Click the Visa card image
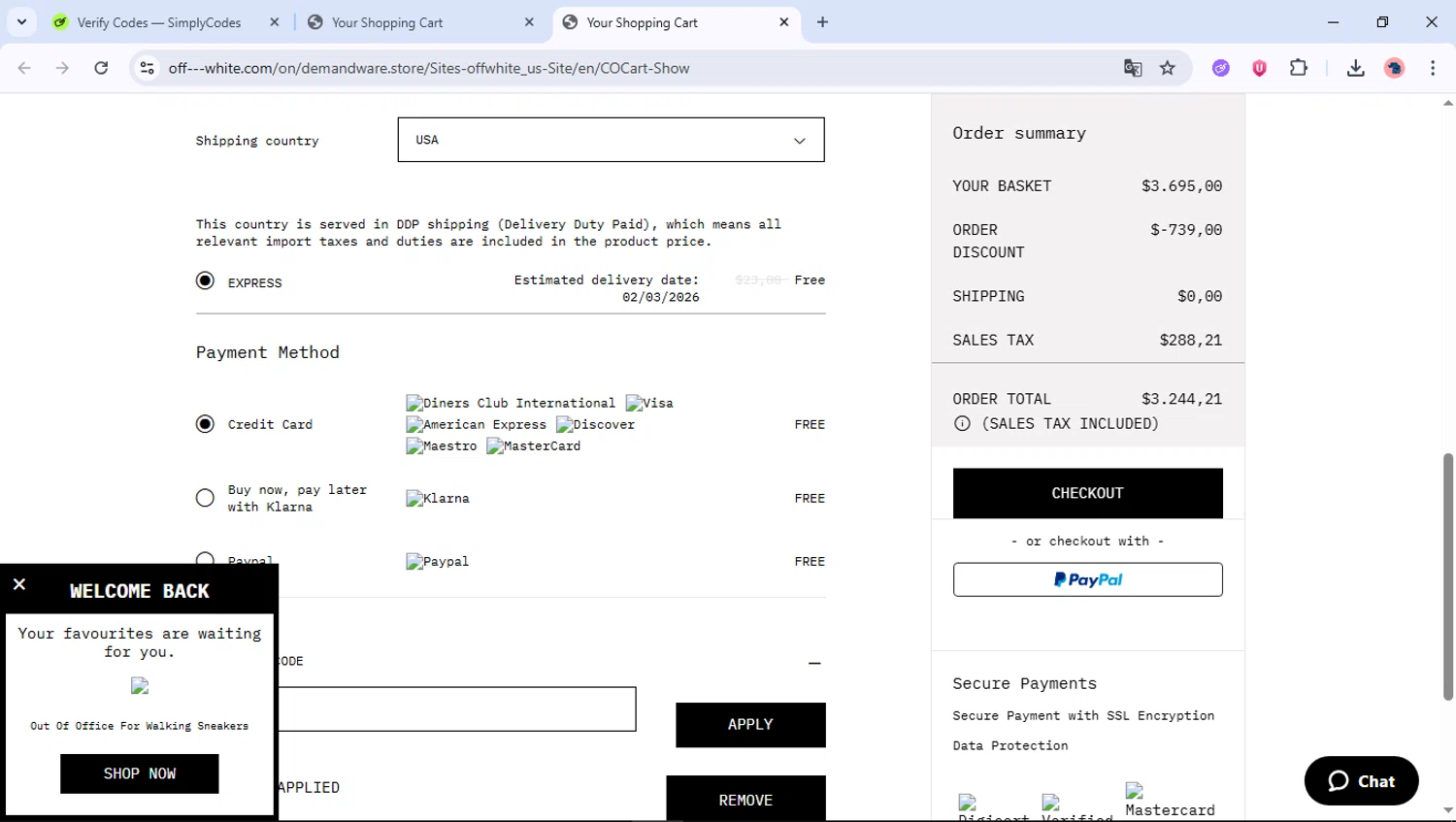This screenshot has width=1456, height=822. coord(649,403)
